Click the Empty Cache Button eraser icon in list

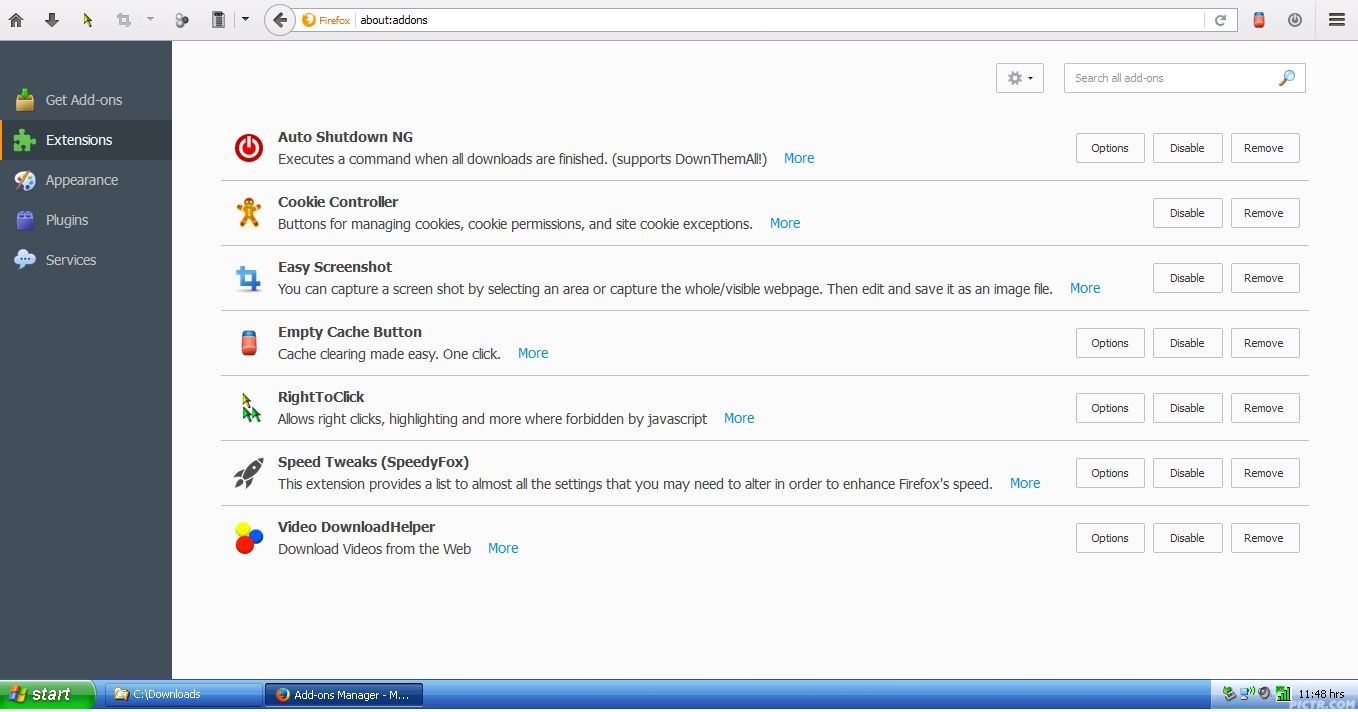248,343
